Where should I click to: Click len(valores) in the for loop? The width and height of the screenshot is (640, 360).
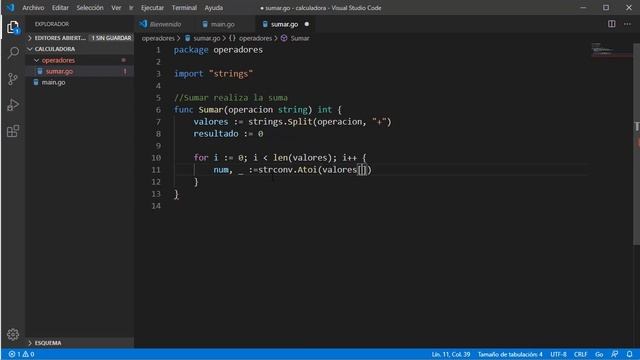[x=304, y=158]
